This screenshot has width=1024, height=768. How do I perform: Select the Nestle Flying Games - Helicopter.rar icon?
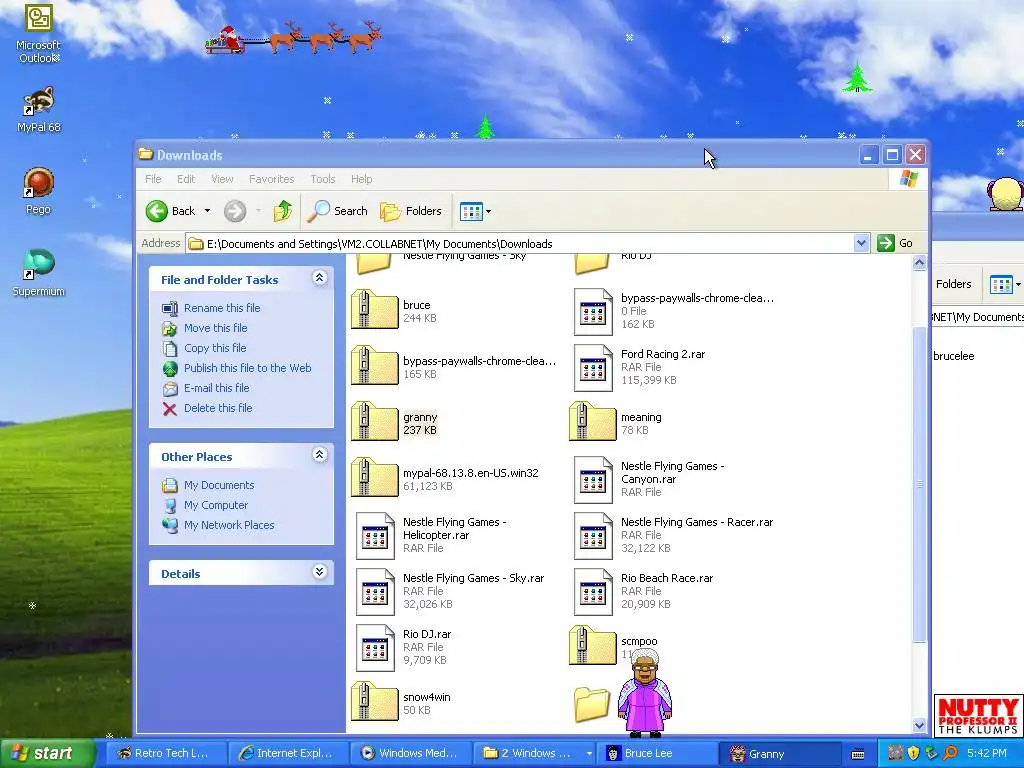pyautogui.click(x=375, y=536)
